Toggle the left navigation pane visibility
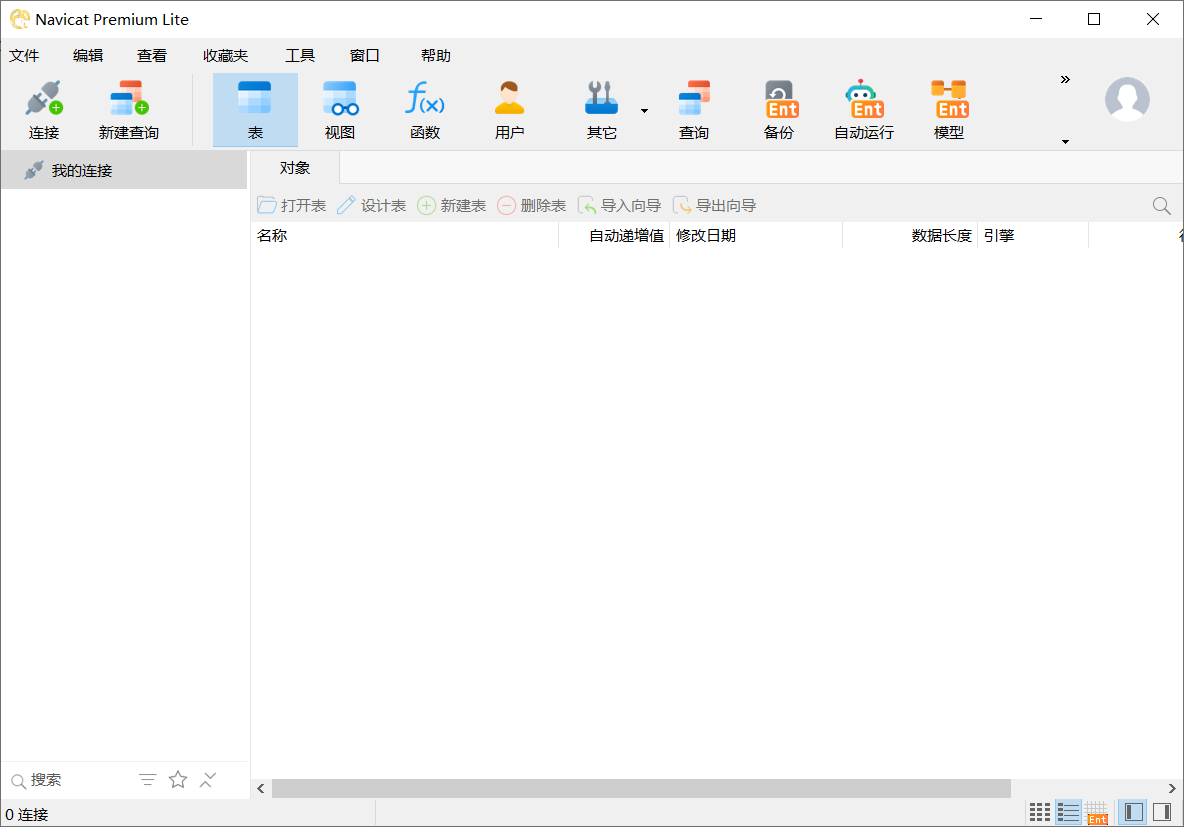1184x827 pixels. pos(1133,812)
